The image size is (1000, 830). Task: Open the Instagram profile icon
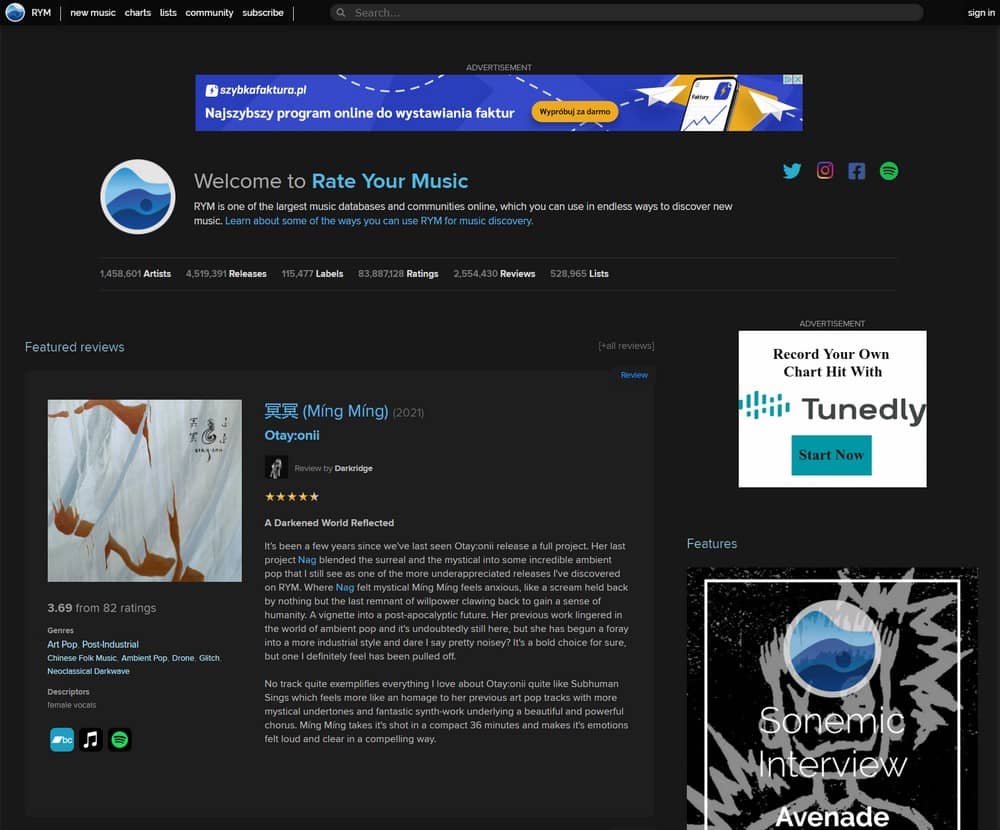click(x=825, y=170)
